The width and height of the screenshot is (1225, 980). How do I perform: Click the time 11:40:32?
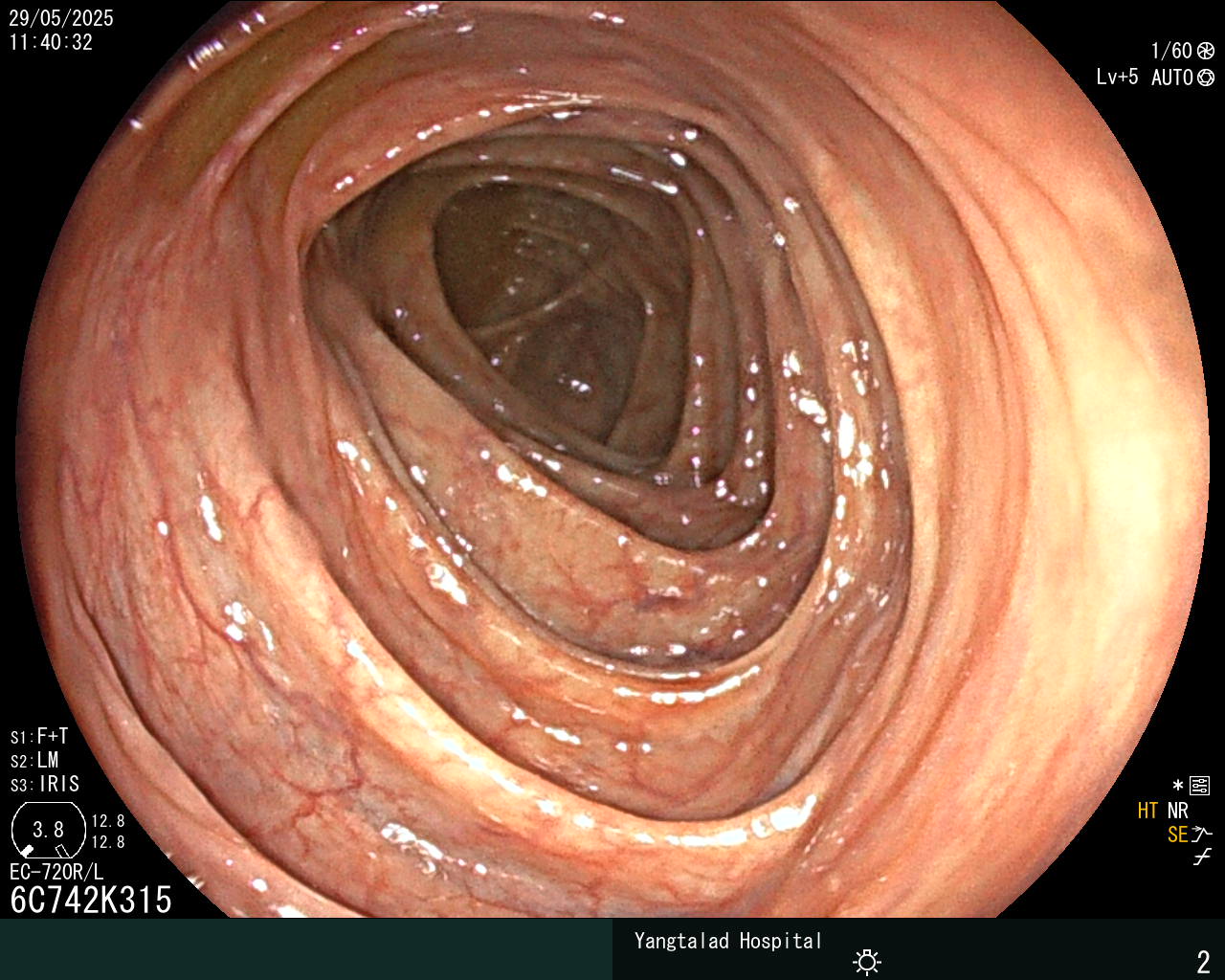click(x=52, y=42)
